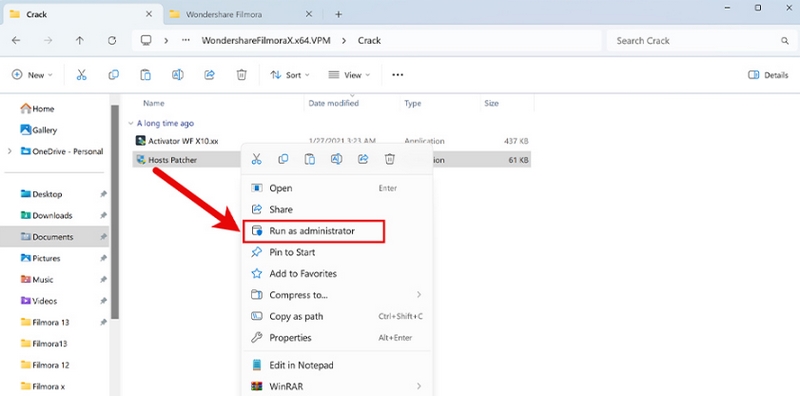Click the Copy icon in the top toolbar
The width and height of the screenshot is (800, 396).
point(113,75)
